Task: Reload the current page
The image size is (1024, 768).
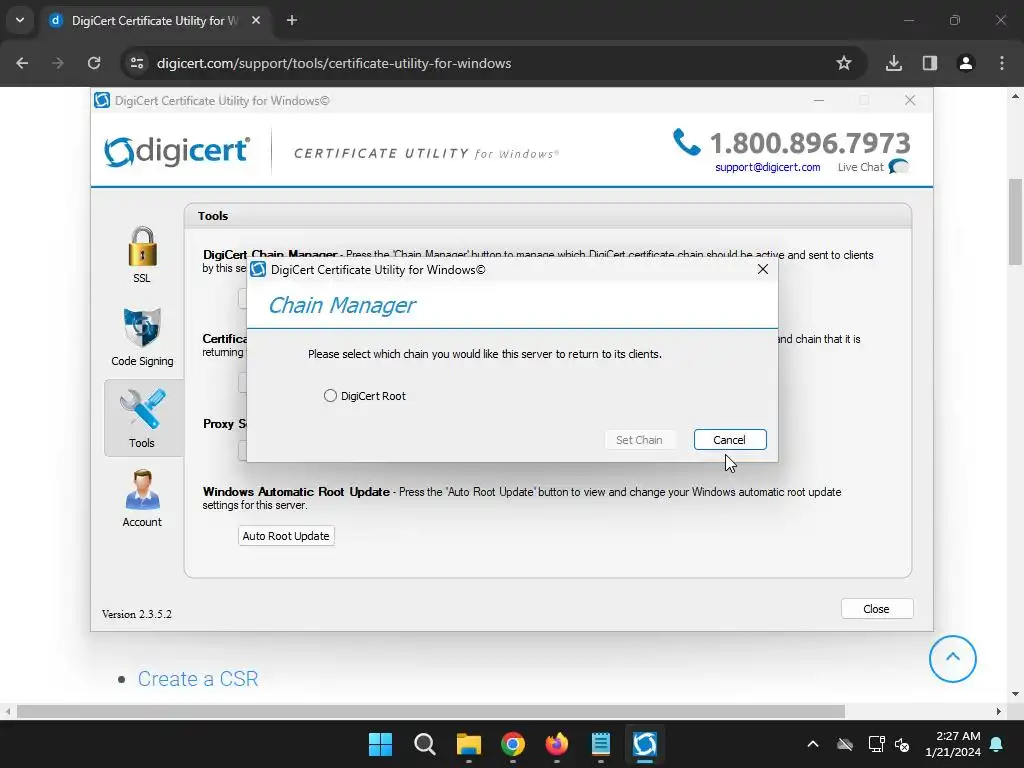Action: (x=94, y=63)
